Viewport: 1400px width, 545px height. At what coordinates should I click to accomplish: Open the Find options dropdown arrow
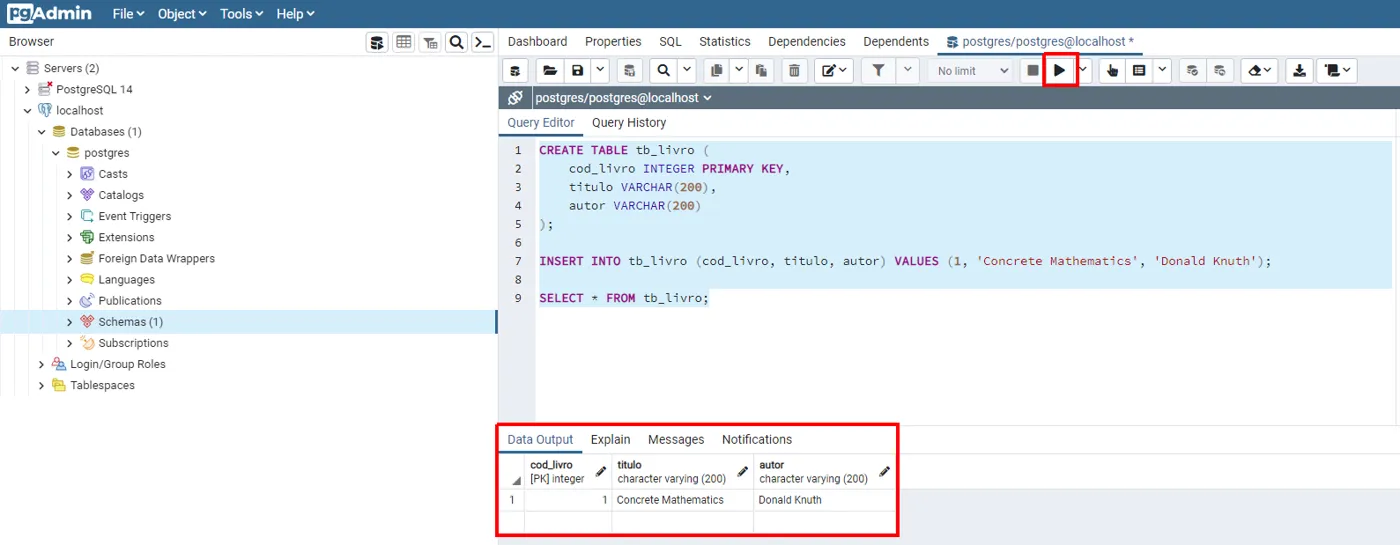point(687,71)
